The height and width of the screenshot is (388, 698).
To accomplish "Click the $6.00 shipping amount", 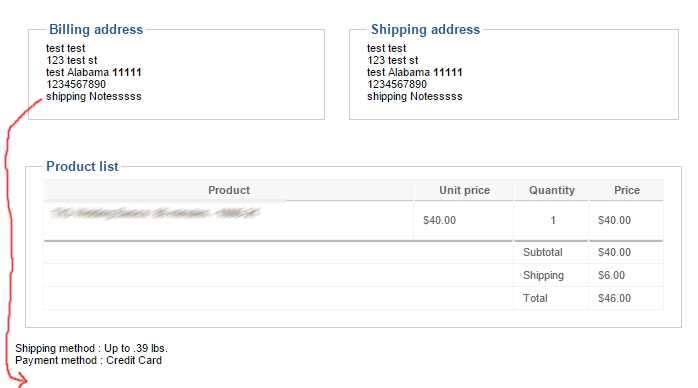I will pyautogui.click(x=611, y=275).
